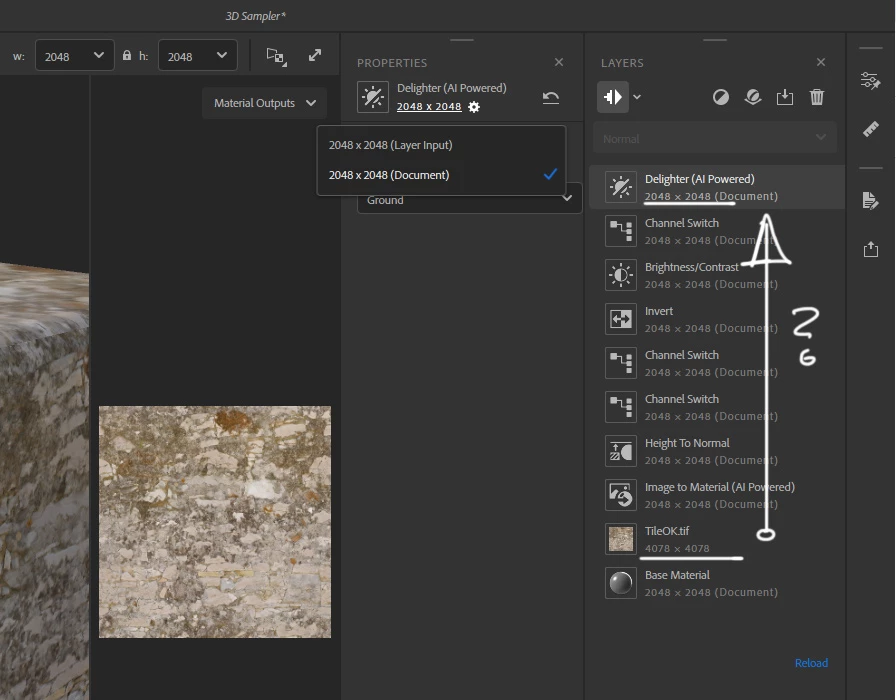Click the Base Material sphere thumbnail
896x700 pixels.
(621, 583)
